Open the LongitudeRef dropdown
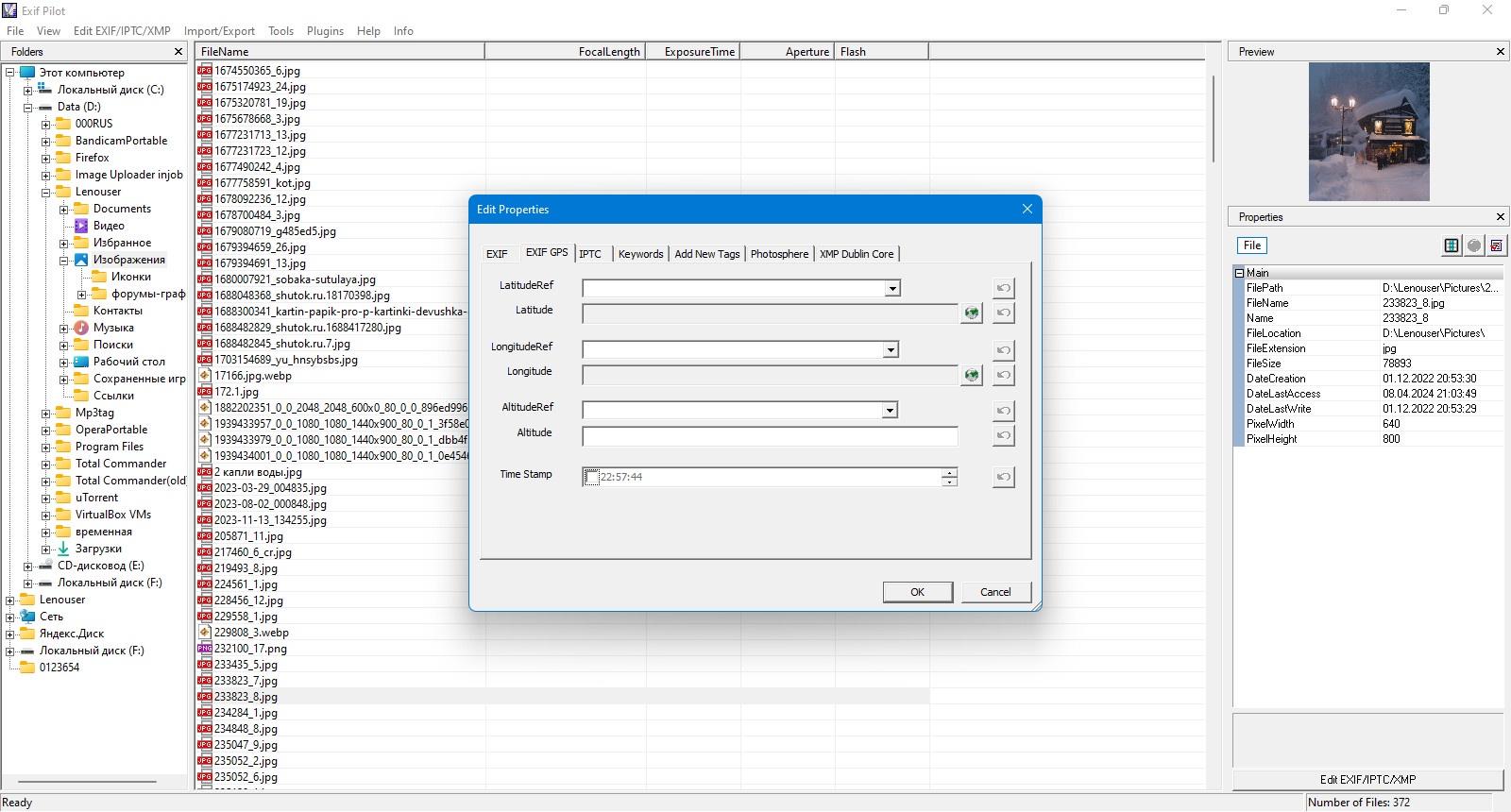The width and height of the screenshot is (1511, 812). click(891, 350)
